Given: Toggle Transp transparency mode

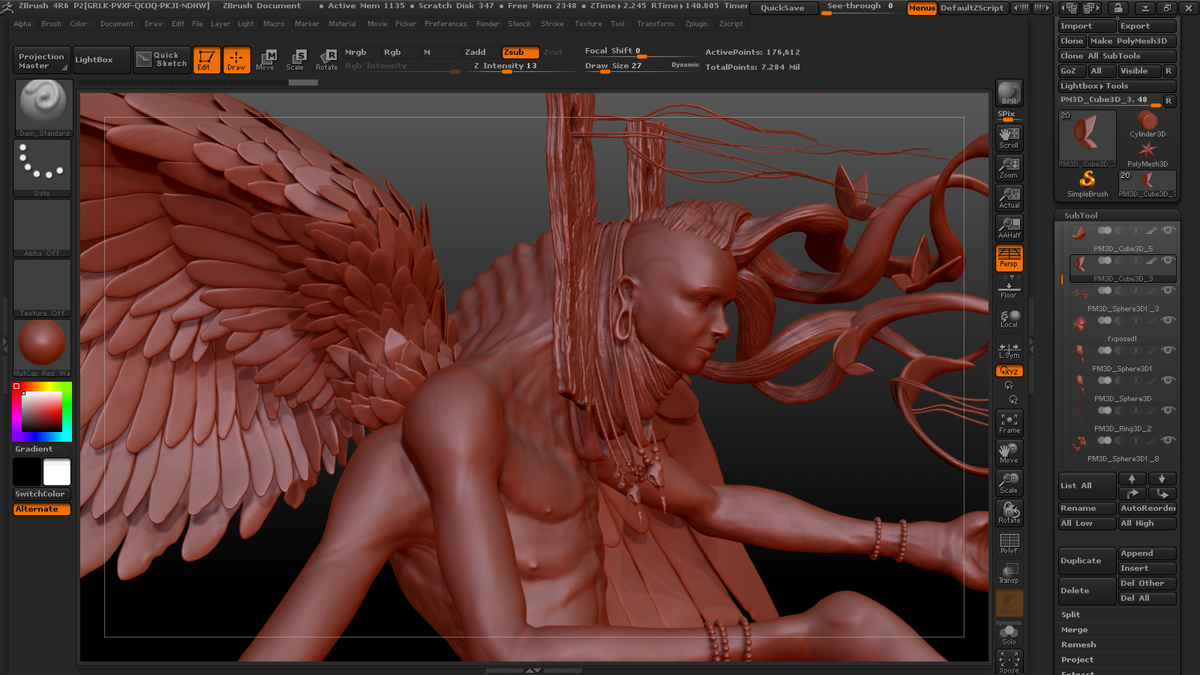Looking at the screenshot, I should tap(1009, 573).
